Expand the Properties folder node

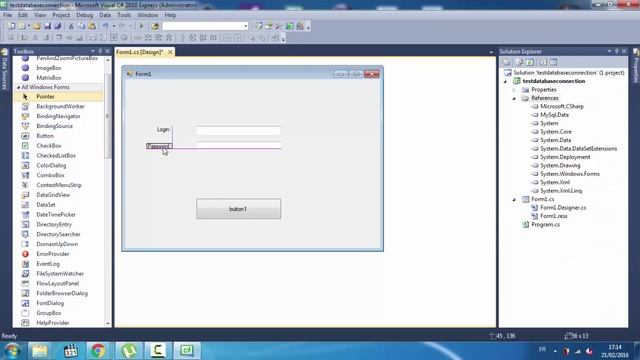pos(514,90)
